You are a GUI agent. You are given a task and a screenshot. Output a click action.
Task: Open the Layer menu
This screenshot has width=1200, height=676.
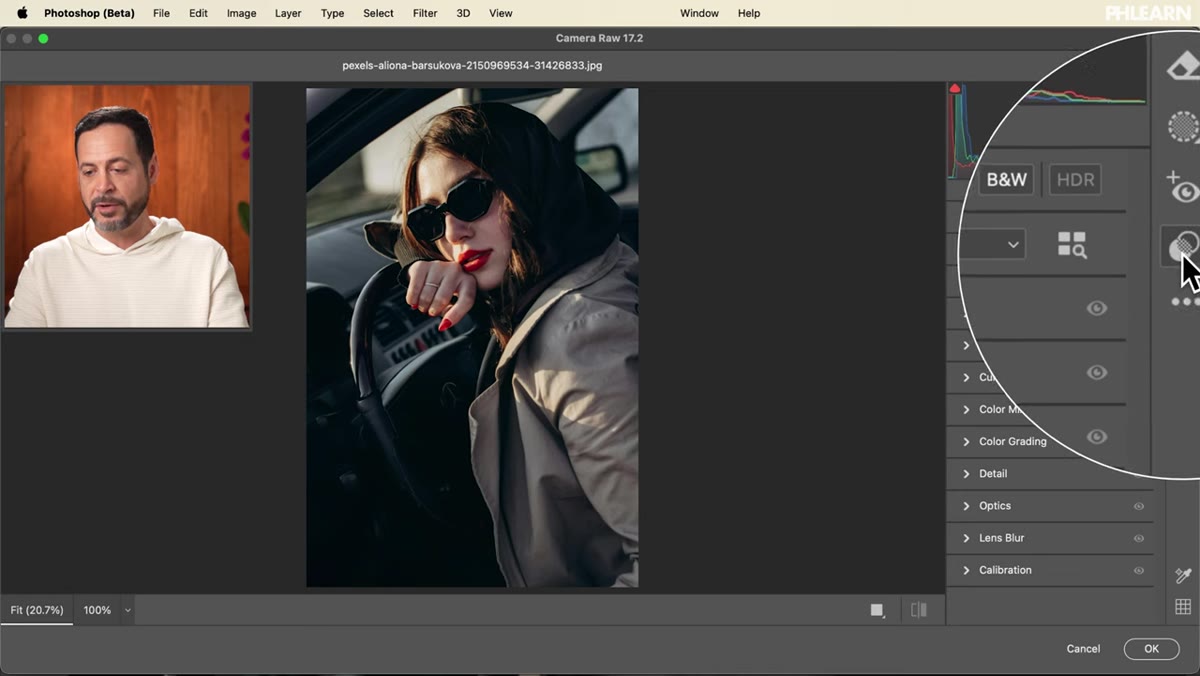tap(288, 13)
